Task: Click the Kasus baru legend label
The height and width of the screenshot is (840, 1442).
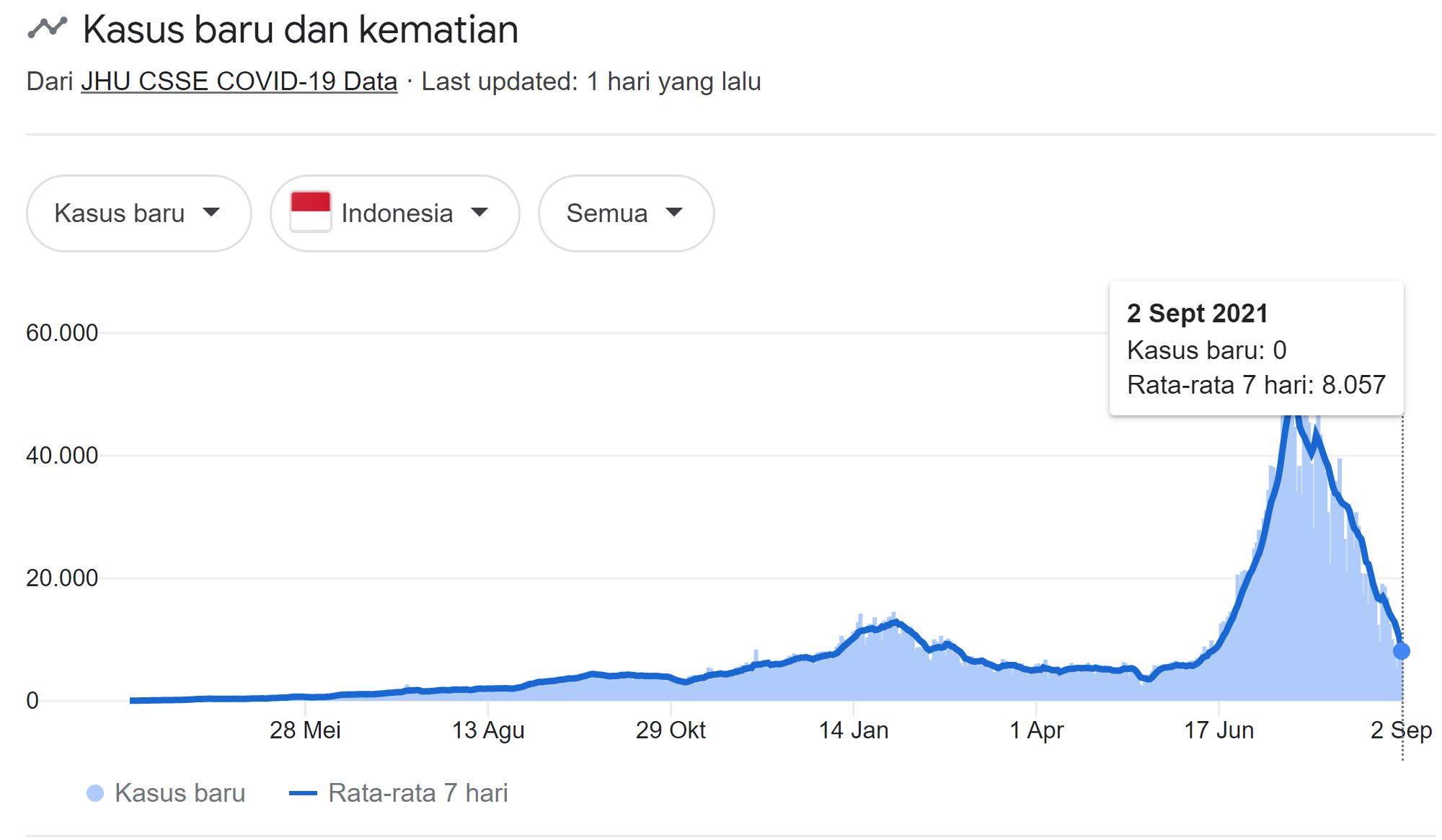Action: click(180, 793)
